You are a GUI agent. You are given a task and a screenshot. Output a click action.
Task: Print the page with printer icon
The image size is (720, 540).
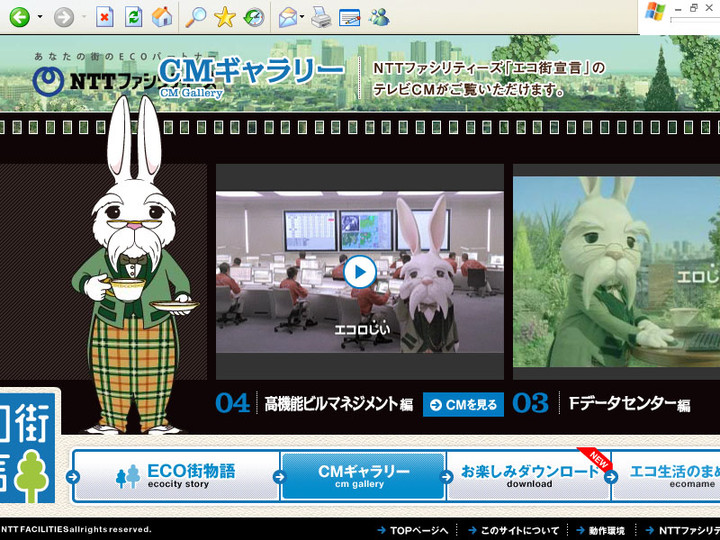tap(321, 17)
